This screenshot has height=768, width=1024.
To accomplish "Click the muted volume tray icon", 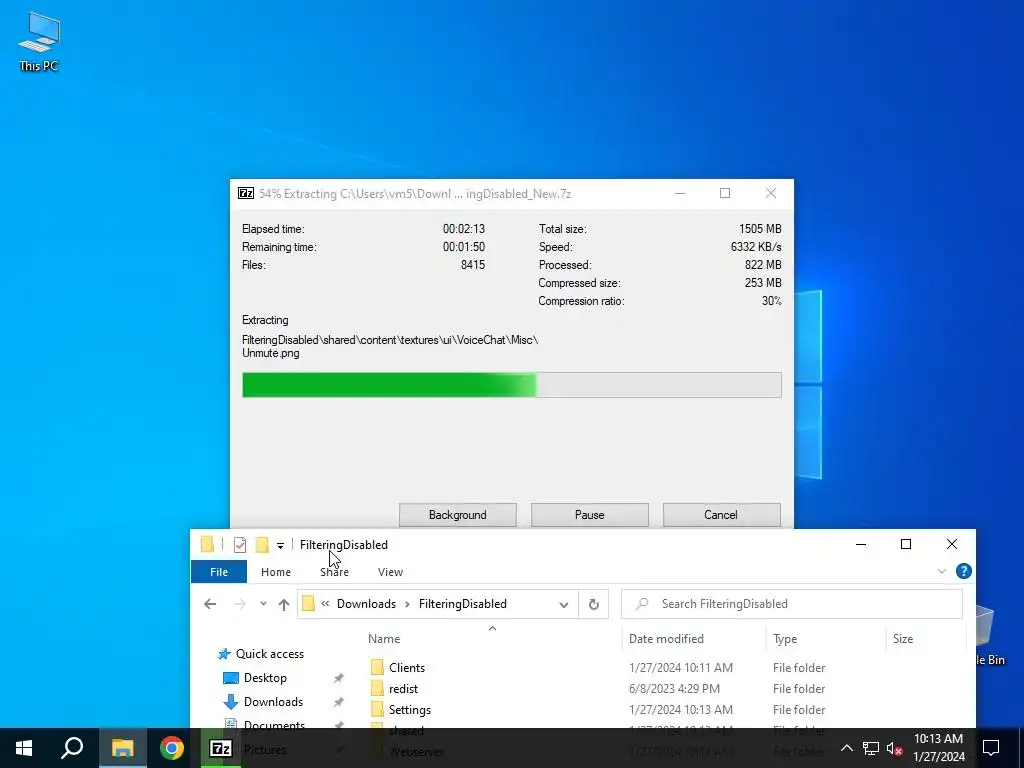I will [894, 748].
